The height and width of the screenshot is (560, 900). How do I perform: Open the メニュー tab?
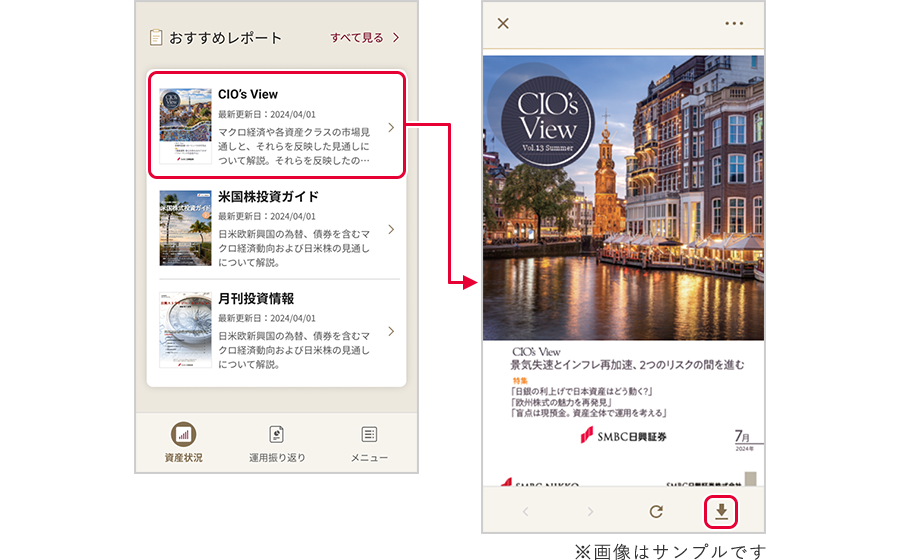pos(369,442)
